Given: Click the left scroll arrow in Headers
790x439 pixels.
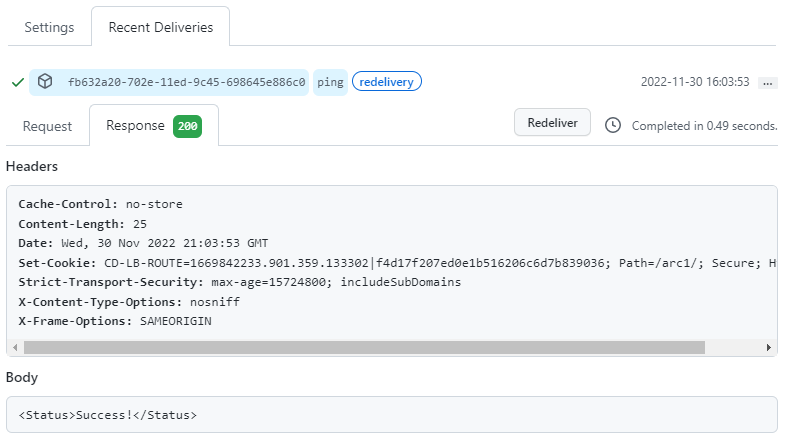Looking at the screenshot, I should (x=14, y=347).
